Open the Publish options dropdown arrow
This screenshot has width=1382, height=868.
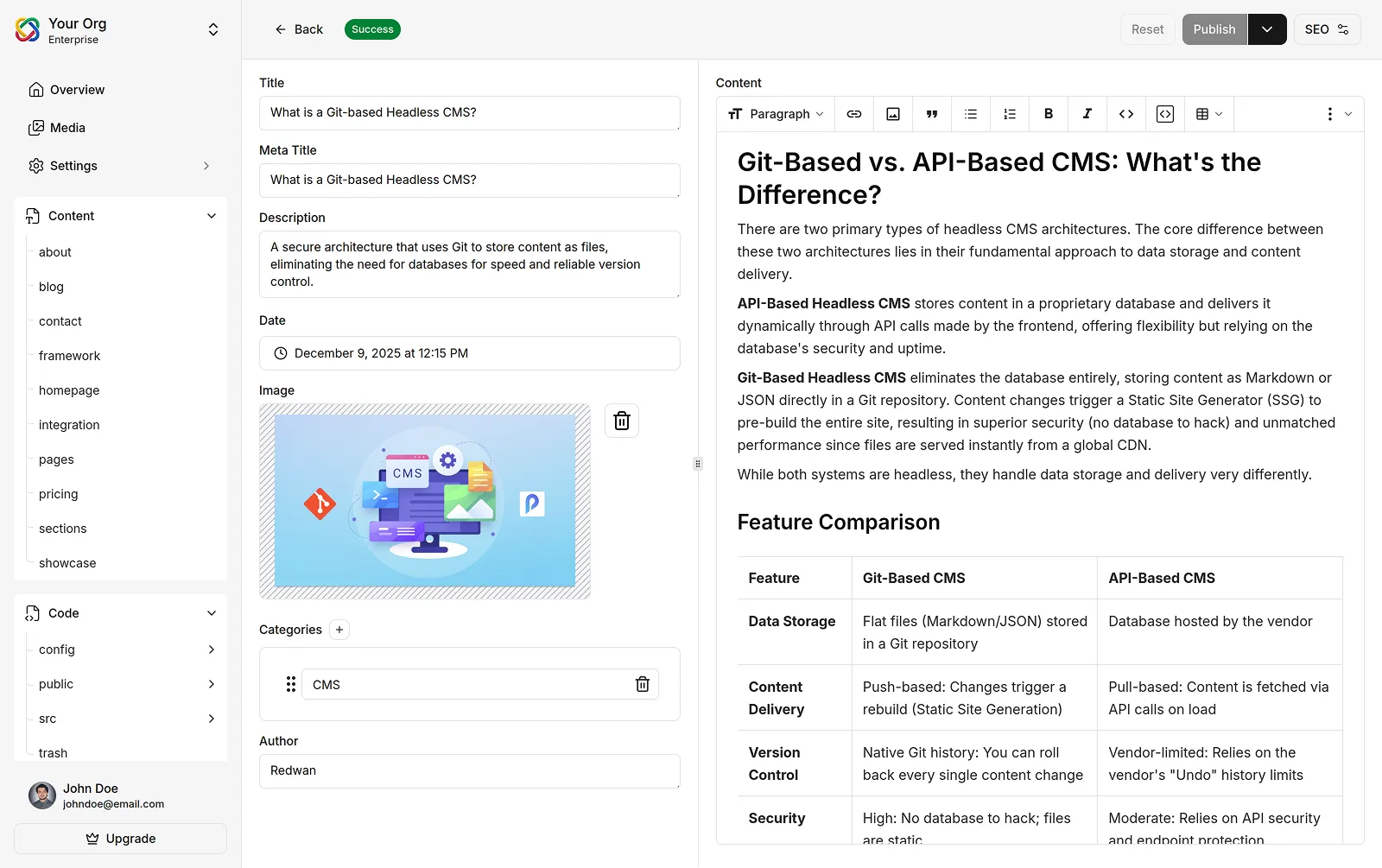(1267, 29)
